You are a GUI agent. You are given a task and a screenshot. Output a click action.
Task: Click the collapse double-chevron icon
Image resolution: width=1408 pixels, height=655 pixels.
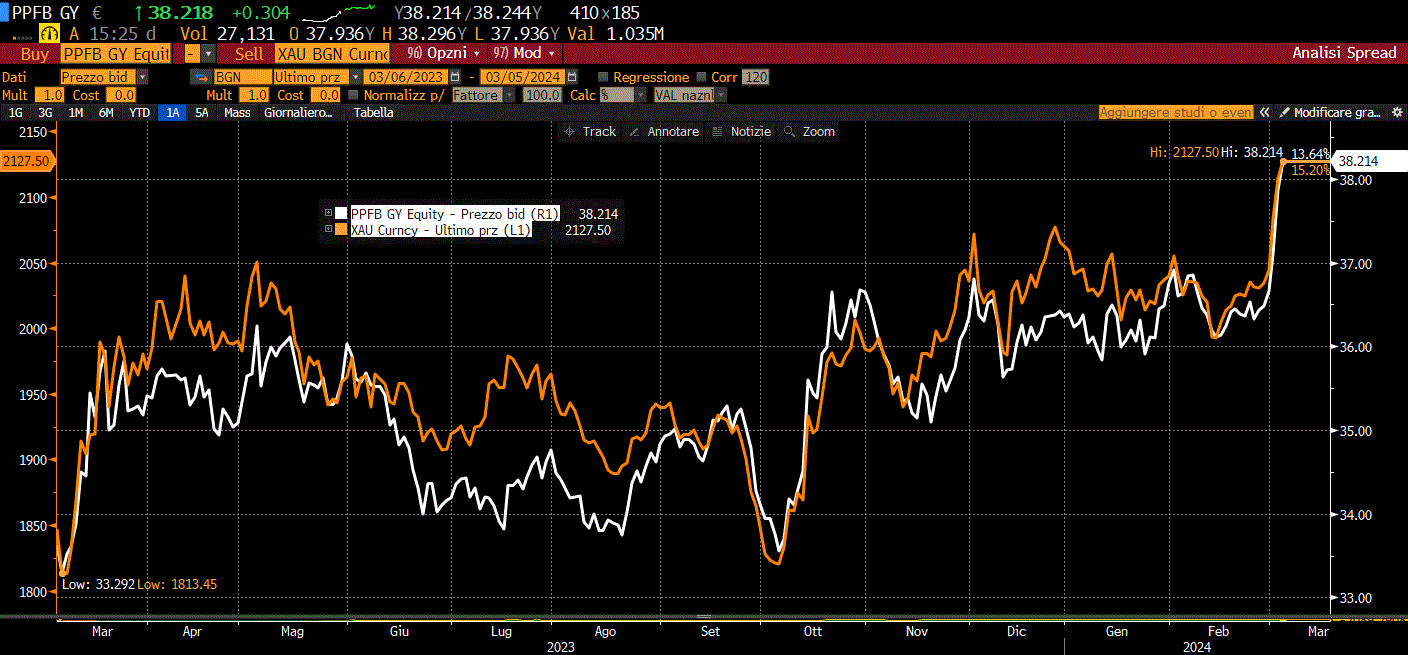(x=1265, y=113)
